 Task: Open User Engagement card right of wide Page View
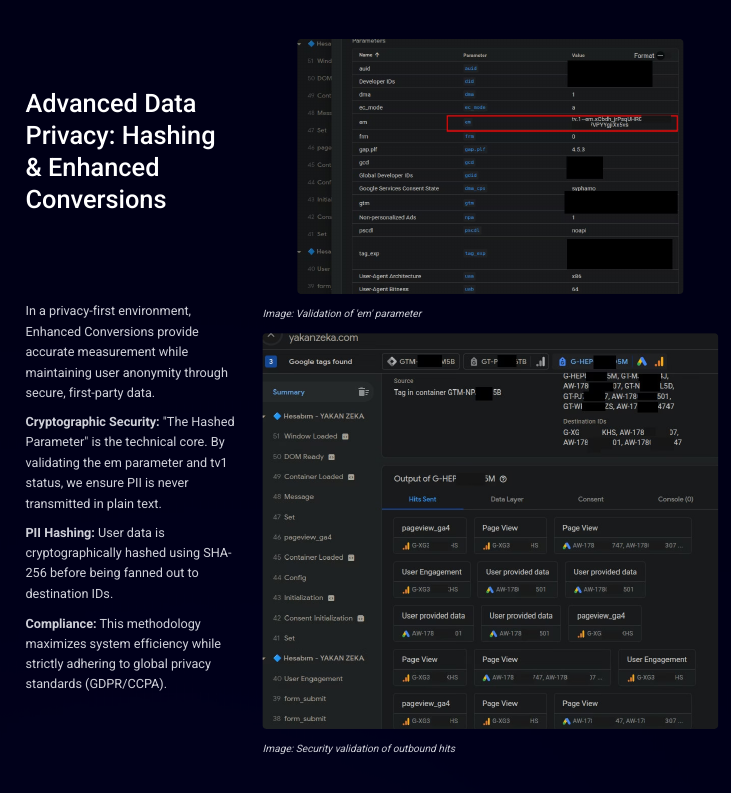point(657,667)
